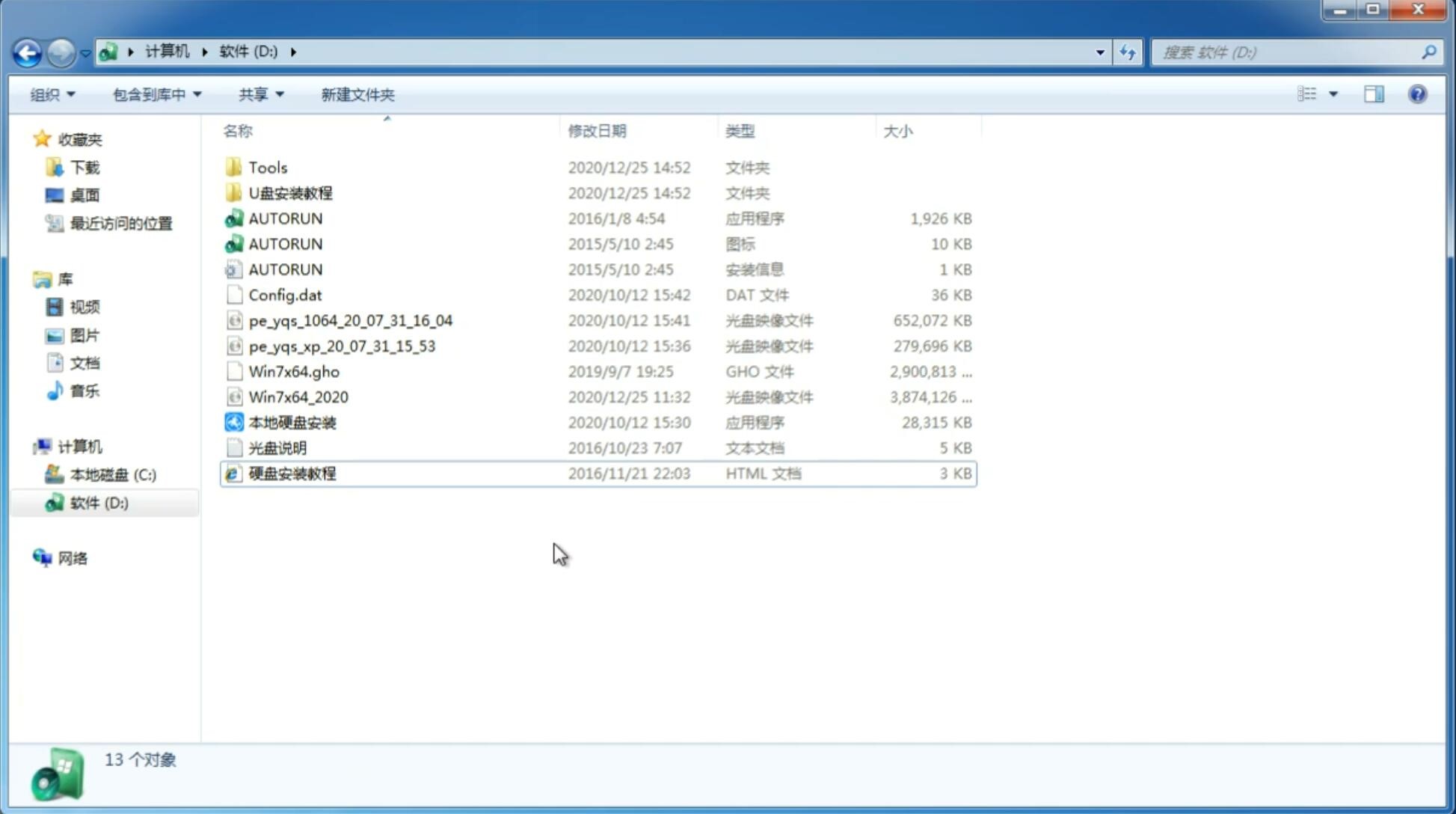This screenshot has width=1456, height=814.
Task: Open the U盘安装教程 folder
Action: click(x=290, y=193)
